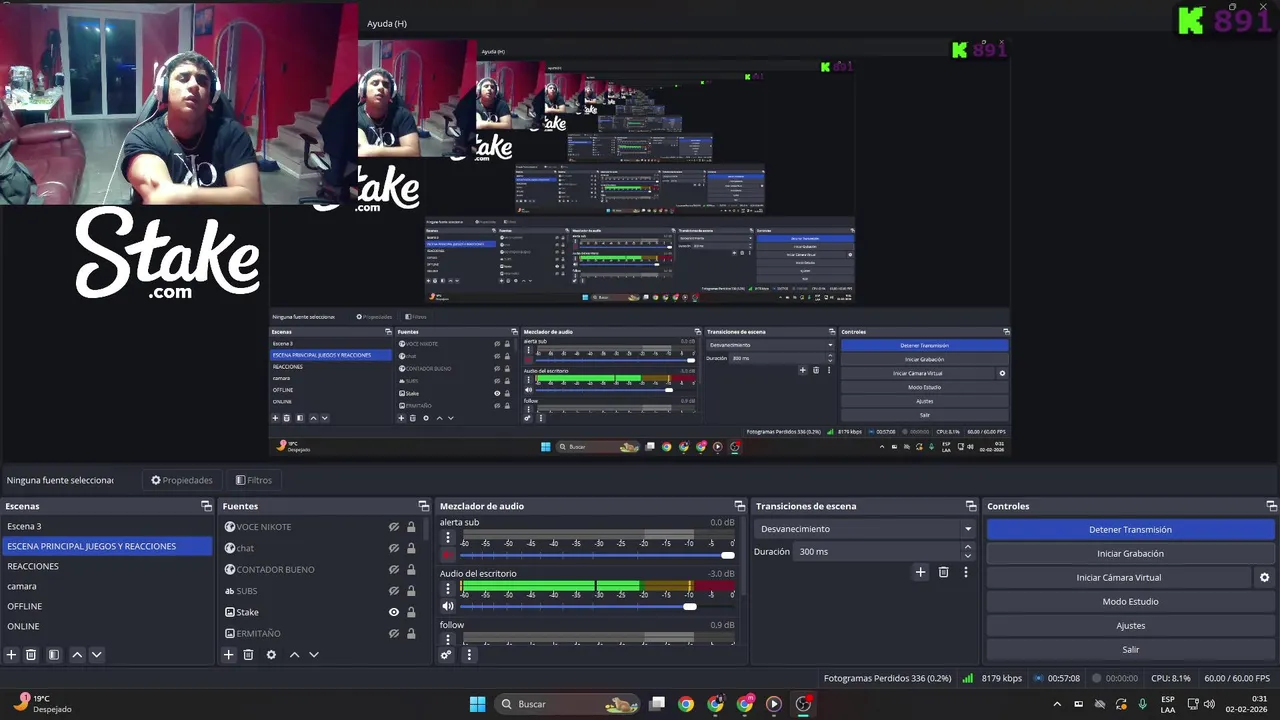Move source up in Fuentes list
The height and width of the screenshot is (720, 1280).
click(x=294, y=655)
